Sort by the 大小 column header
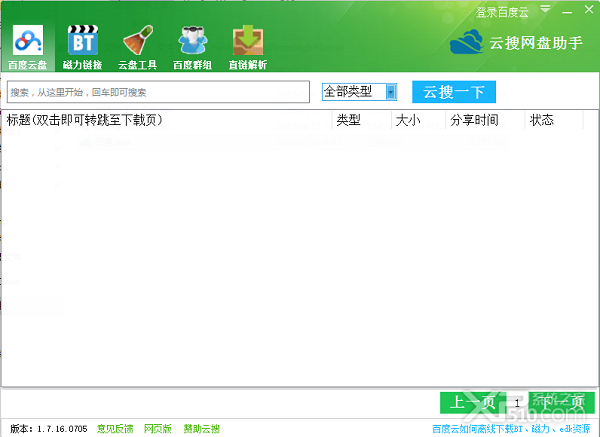Viewport: 600px width, 437px height. tap(419, 120)
